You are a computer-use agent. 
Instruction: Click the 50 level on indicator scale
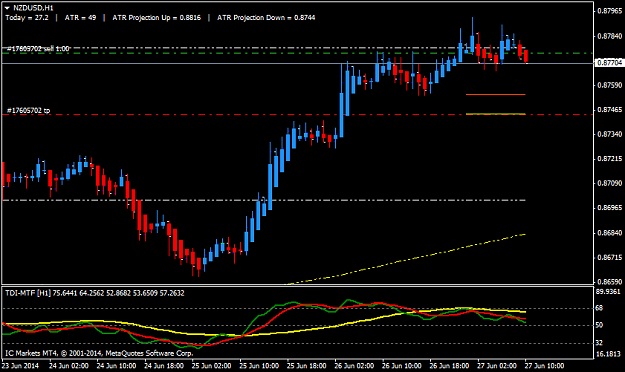tap(599, 325)
